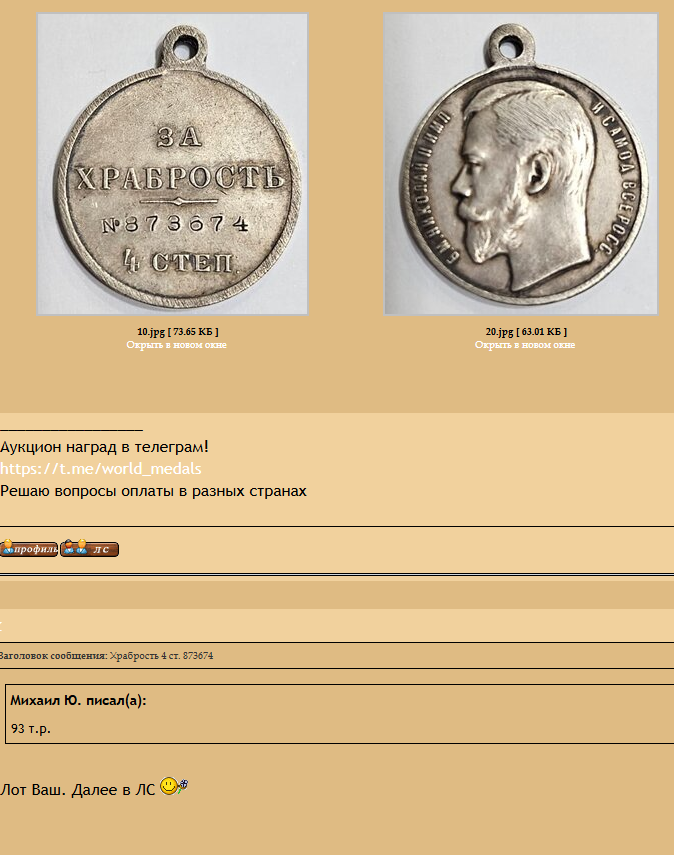Viewport: 674px width, 855px height.
Task: Click the signature separator line above 'Аукцион наград'
Action: coord(71,430)
